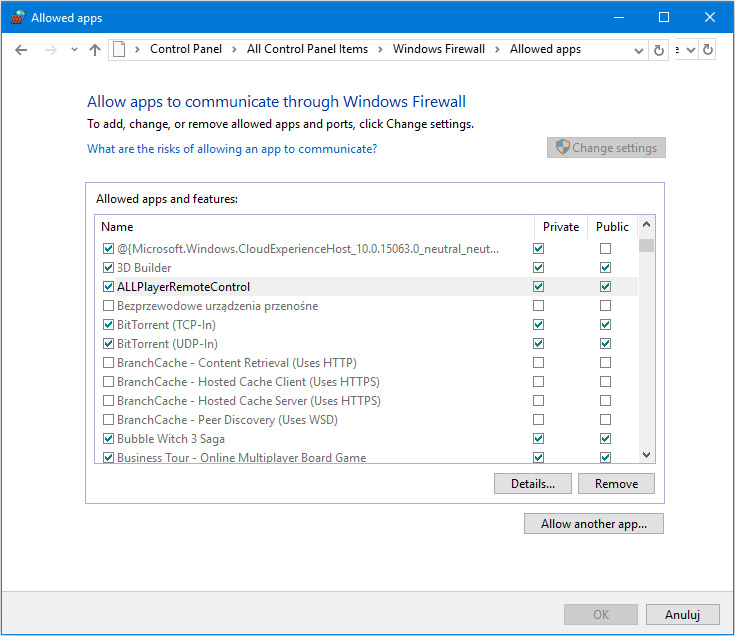Toggle Private checkbox for 3D Builder

pos(539,268)
